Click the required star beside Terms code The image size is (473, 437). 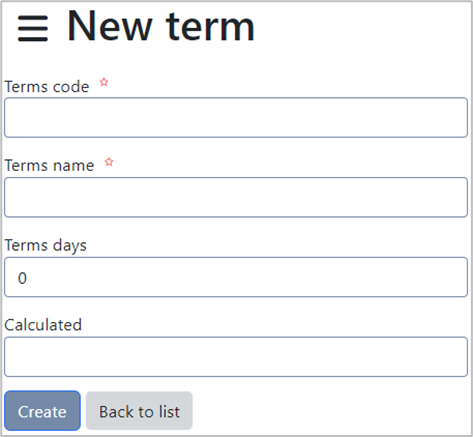pos(104,82)
